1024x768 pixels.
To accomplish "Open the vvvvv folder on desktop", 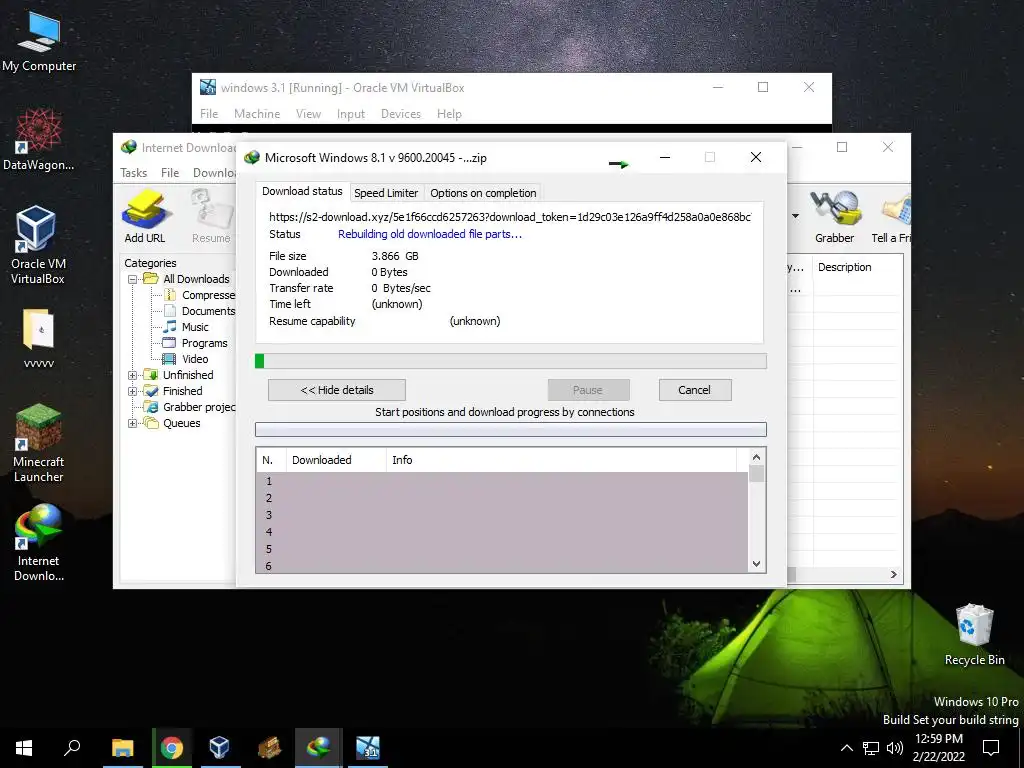I will pyautogui.click(x=39, y=338).
